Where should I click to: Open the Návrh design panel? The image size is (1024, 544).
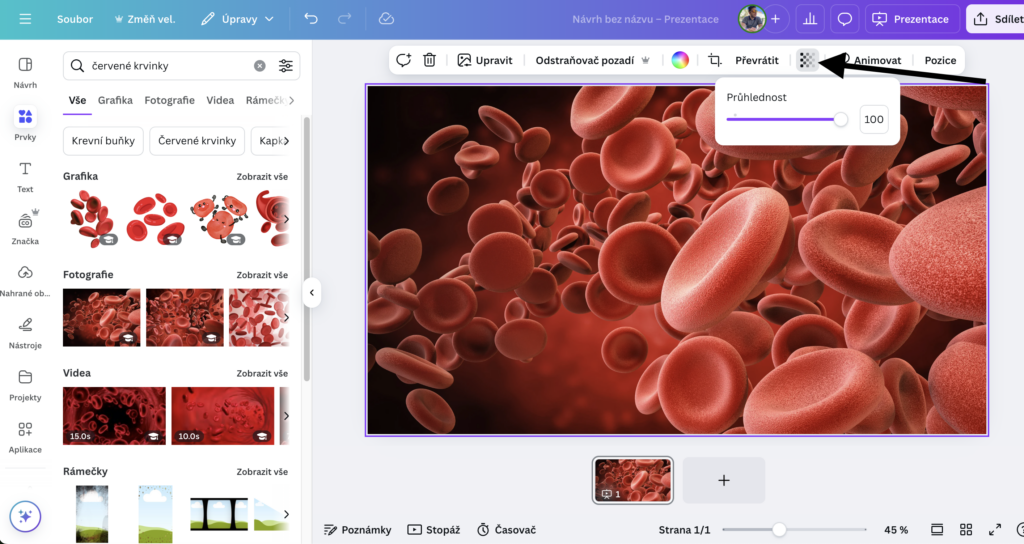pyautogui.click(x=25, y=72)
